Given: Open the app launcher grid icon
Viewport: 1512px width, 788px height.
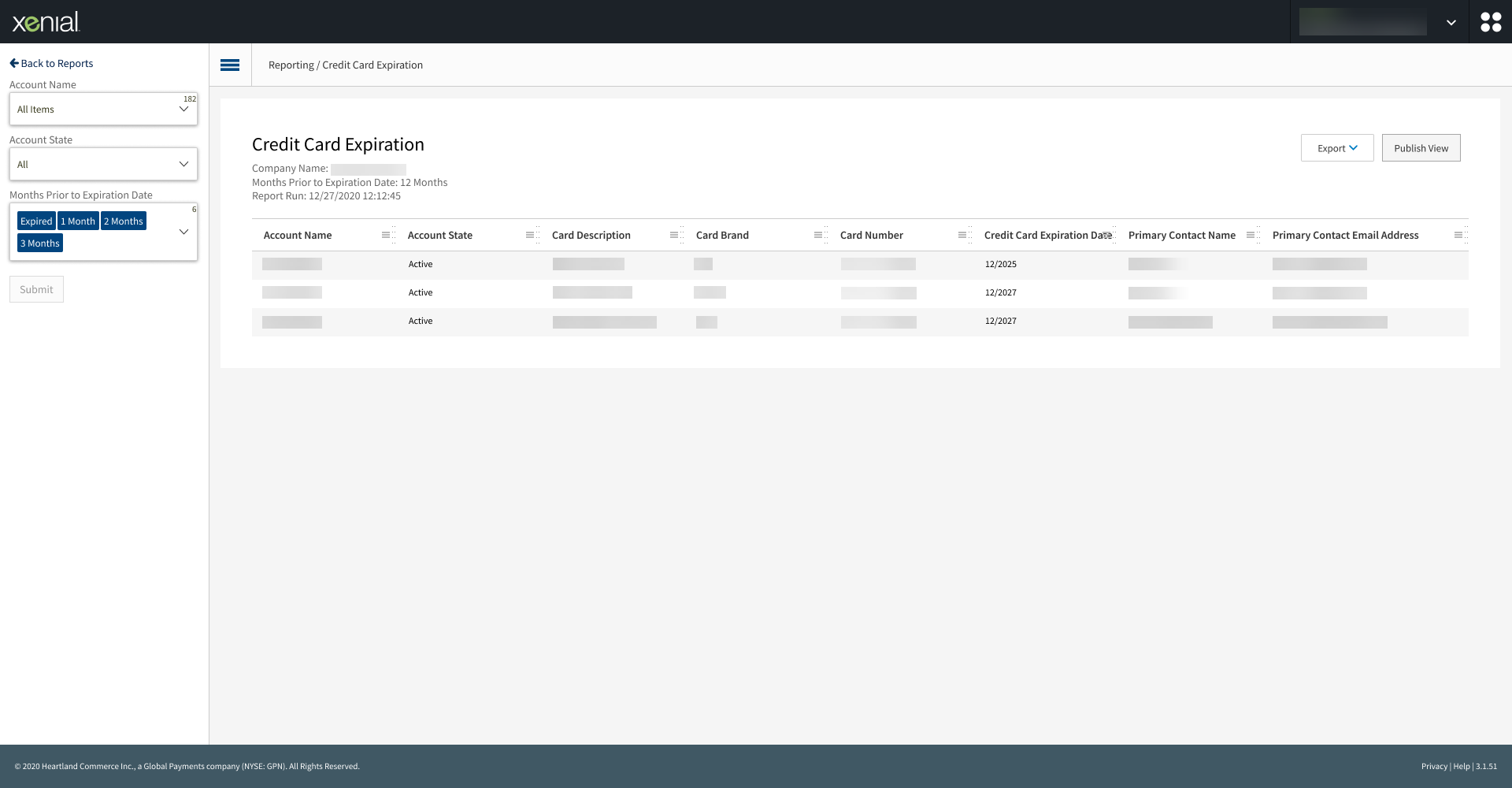Looking at the screenshot, I should click(1490, 22).
